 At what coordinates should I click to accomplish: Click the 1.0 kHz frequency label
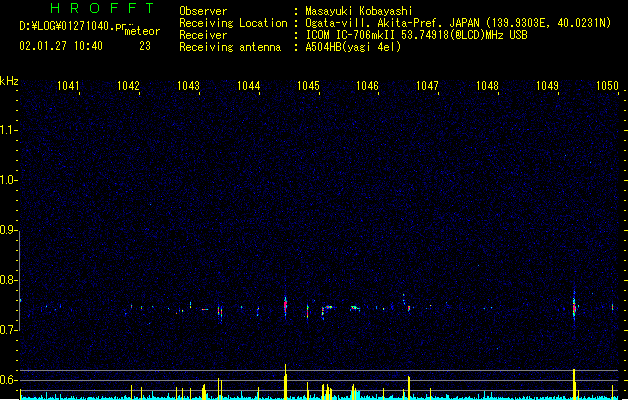tap(8, 180)
